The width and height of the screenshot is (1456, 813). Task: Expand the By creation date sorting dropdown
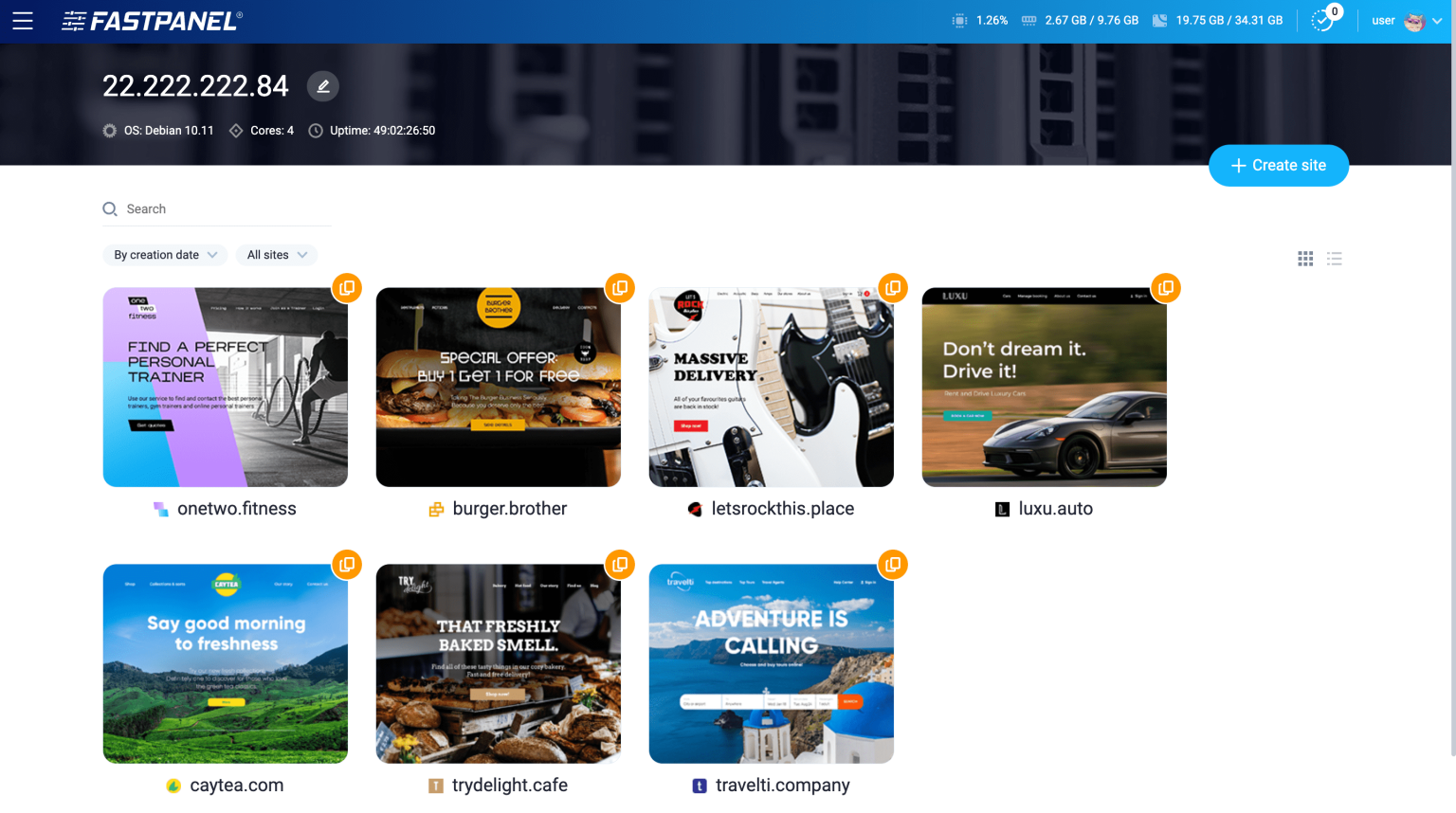[x=165, y=254]
